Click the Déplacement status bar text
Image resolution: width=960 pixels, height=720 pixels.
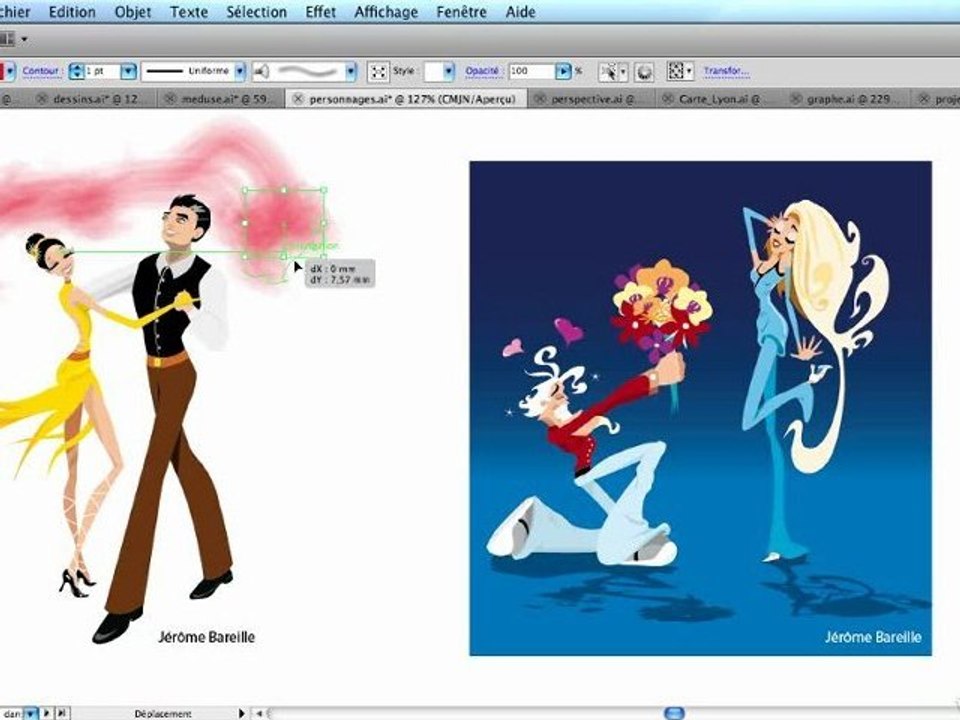[163, 714]
